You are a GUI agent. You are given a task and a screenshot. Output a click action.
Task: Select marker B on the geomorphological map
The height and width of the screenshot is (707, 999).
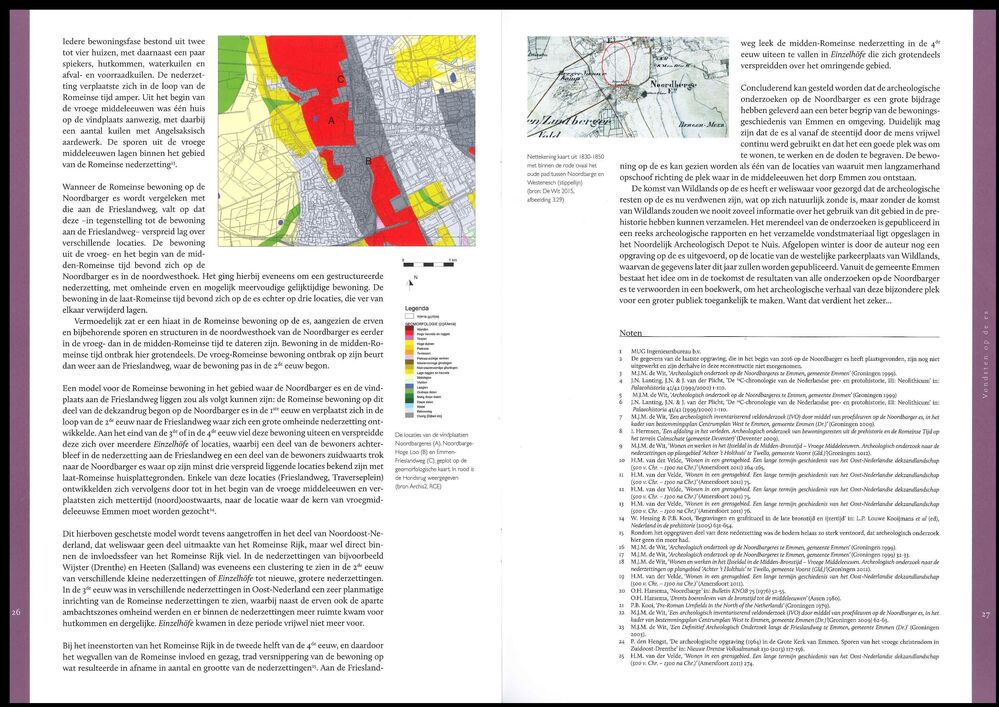click(x=368, y=161)
